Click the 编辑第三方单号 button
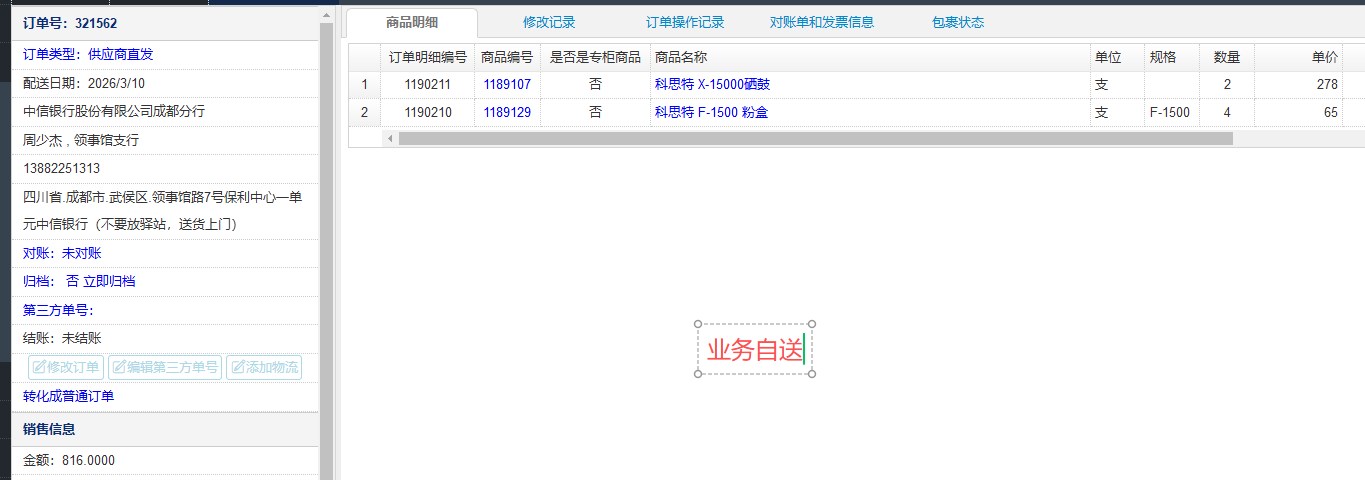The height and width of the screenshot is (480, 1365). tap(164, 368)
